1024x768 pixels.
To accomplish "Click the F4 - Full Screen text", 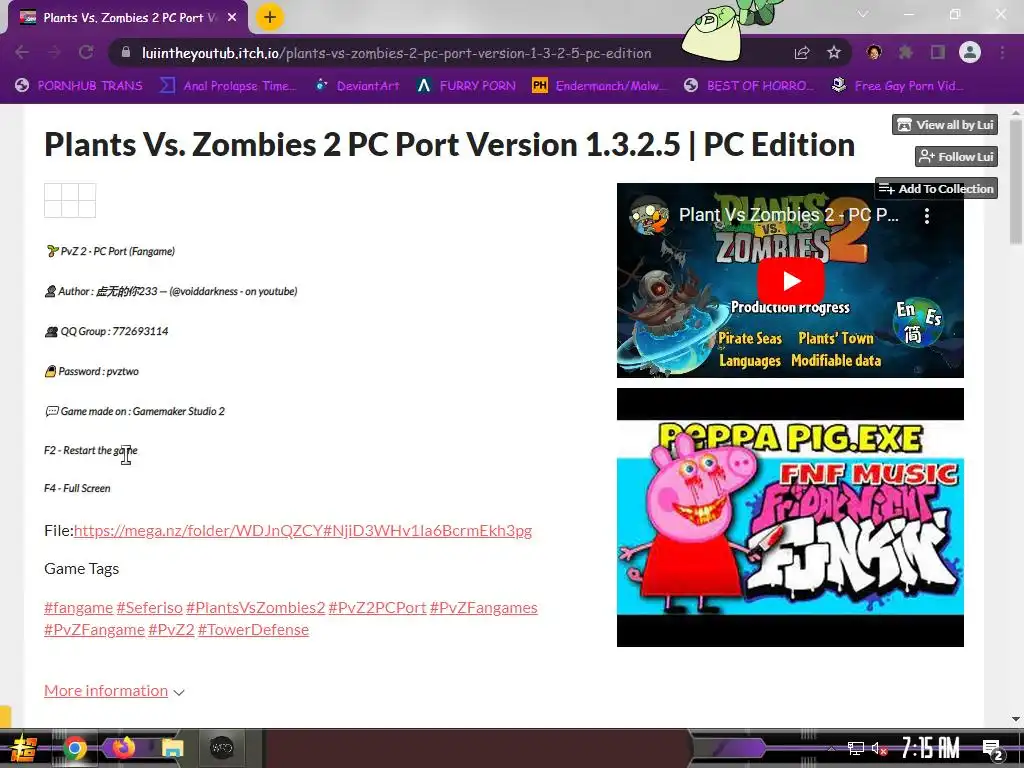I will [77, 488].
